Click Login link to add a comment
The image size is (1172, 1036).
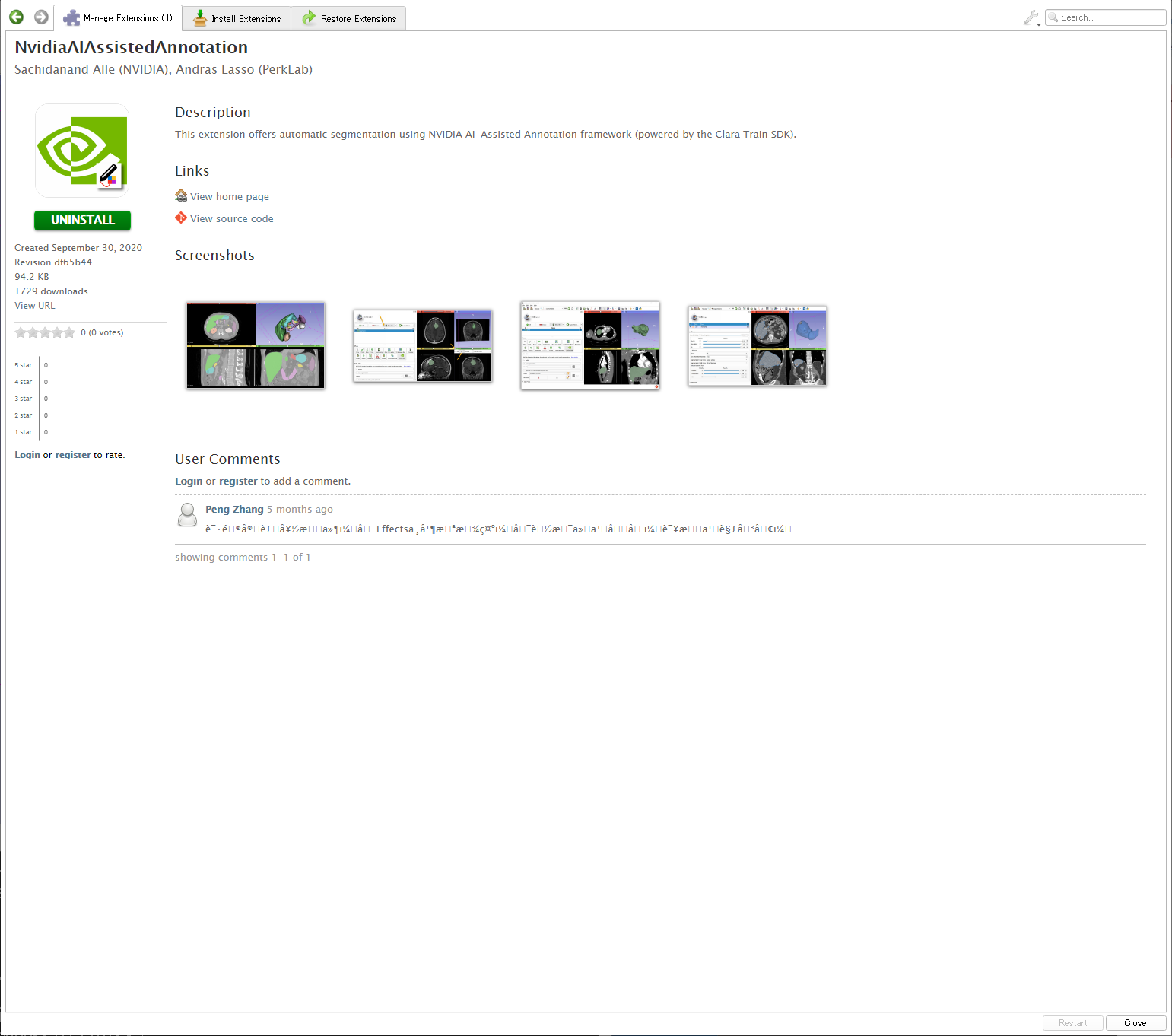[189, 481]
